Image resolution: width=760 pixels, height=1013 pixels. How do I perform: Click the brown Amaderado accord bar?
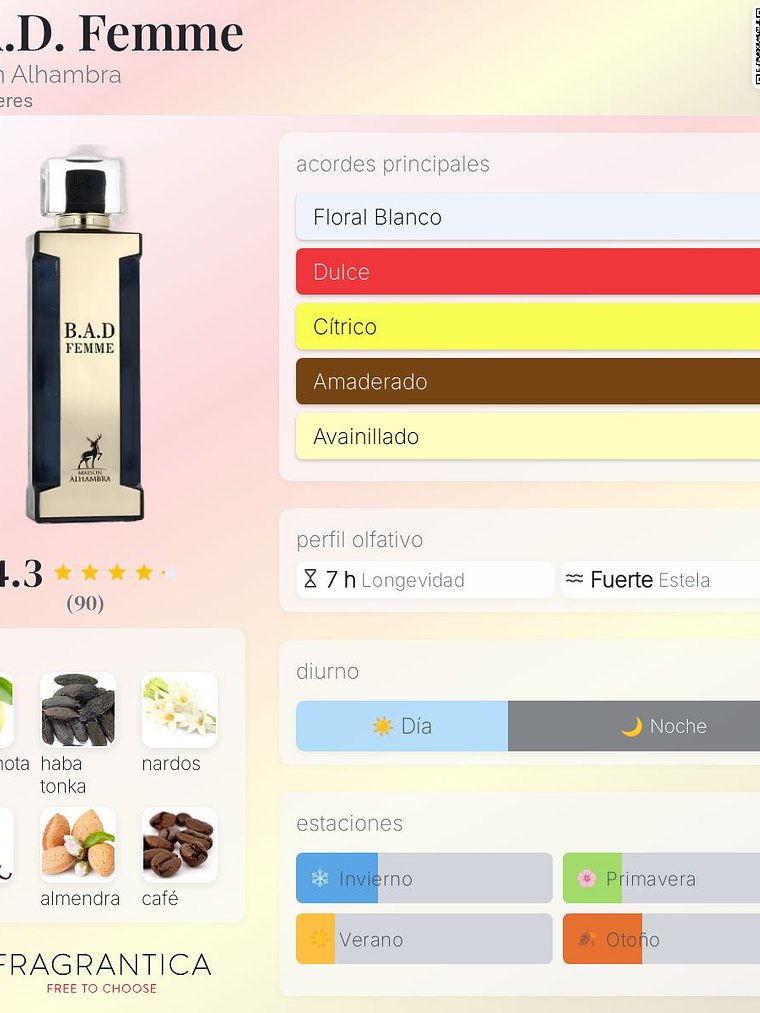[528, 382]
